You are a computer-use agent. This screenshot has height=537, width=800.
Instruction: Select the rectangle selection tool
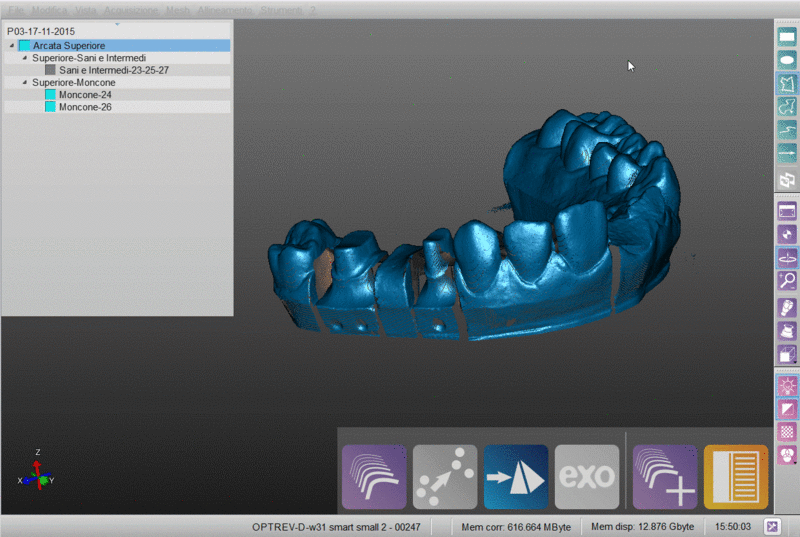(787, 36)
